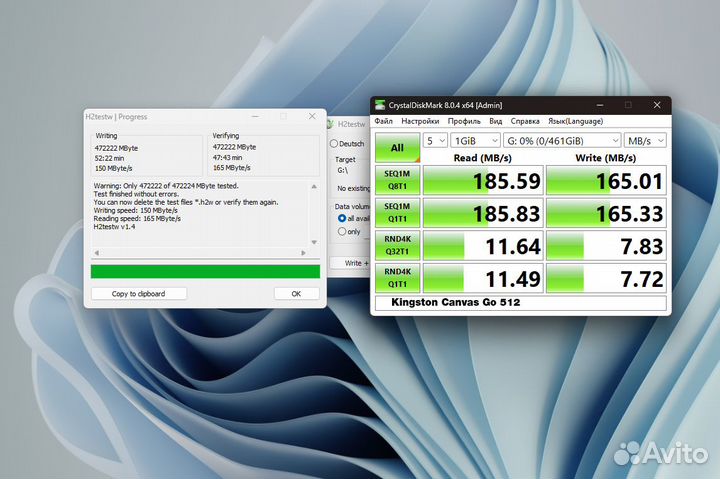Click the Write + button in H2testw window

pyautogui.click(x=350, y=263)
